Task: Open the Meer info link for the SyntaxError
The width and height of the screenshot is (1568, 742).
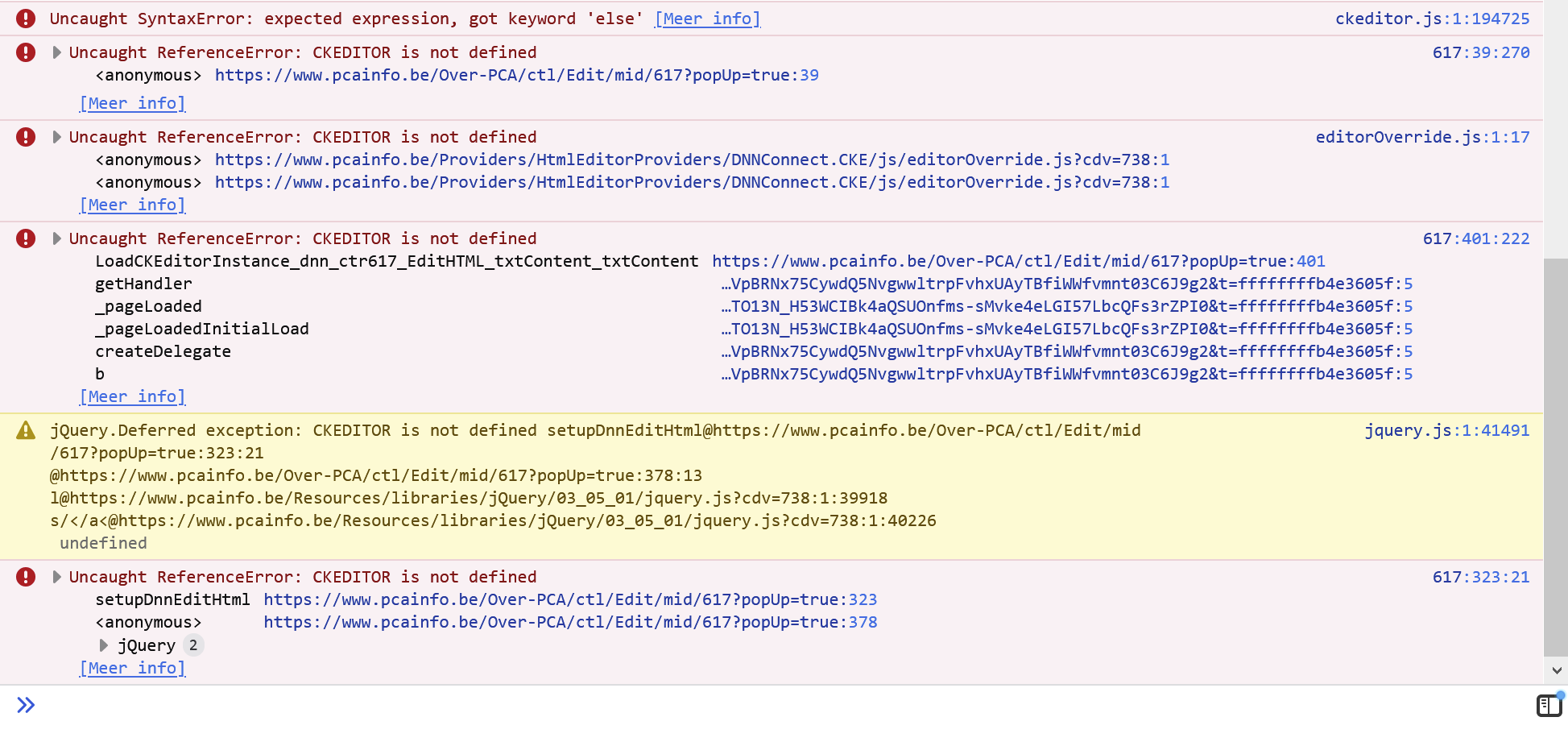Action: click(707, 18)
